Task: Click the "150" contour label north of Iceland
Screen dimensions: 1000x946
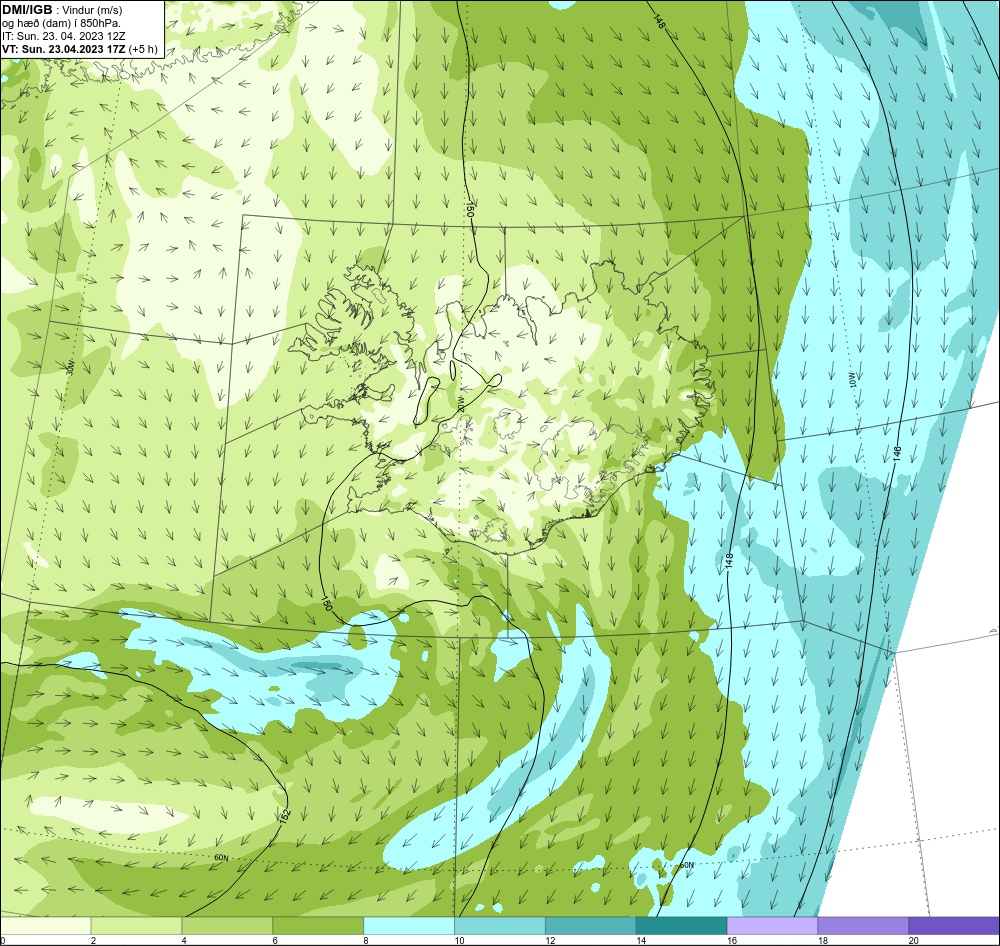Action: (x=470, y=211)
